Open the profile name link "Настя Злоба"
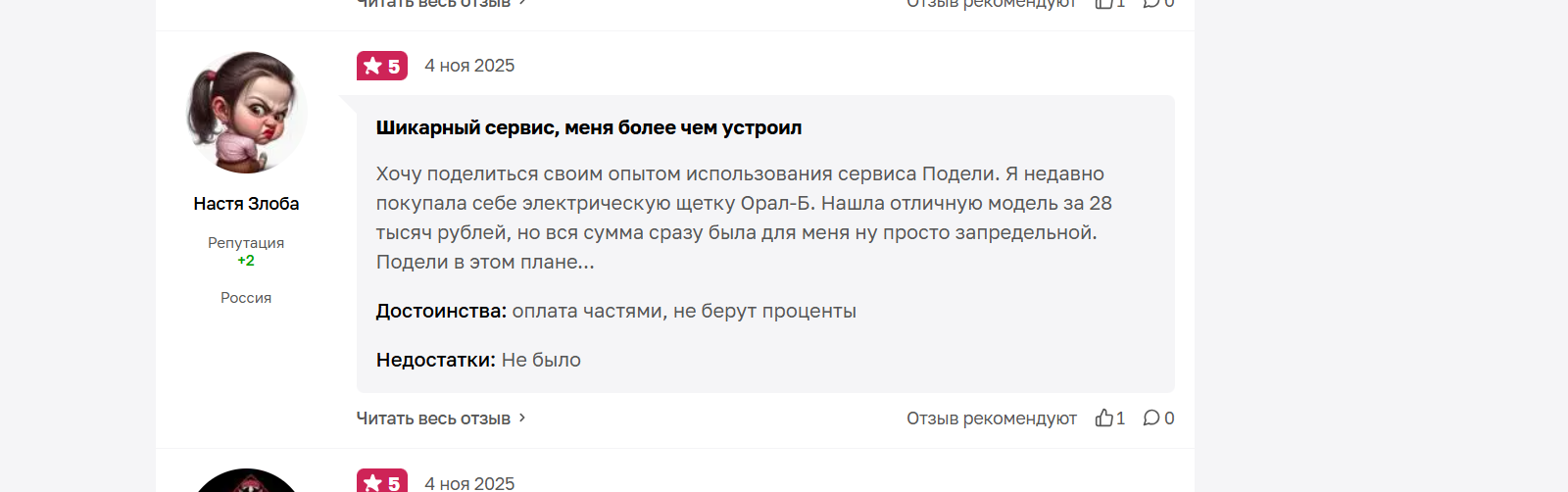Image resolution: width=1568 pixels, height=492 pixels. tap(246, 204)
